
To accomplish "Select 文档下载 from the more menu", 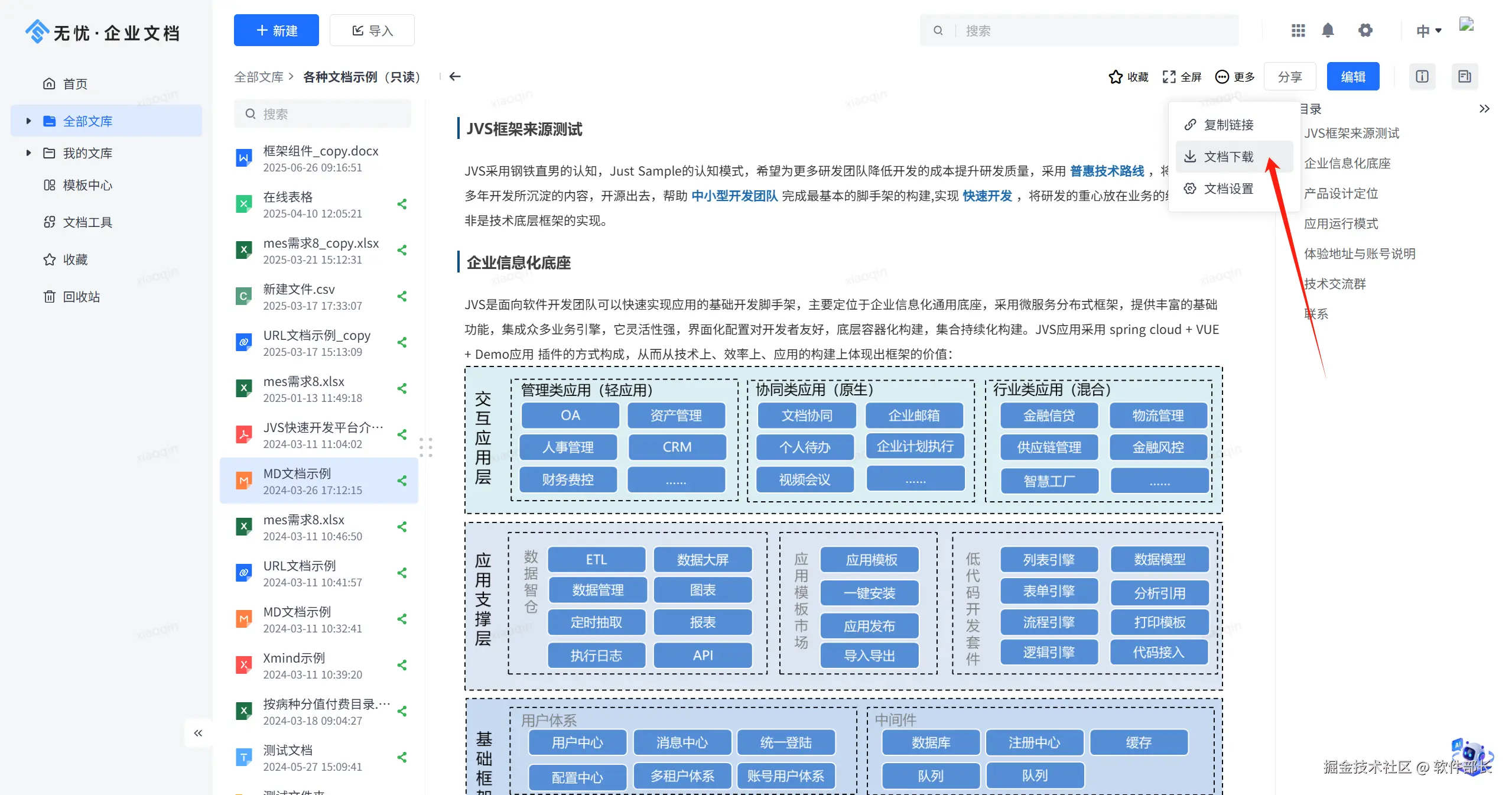I will (x=1228, y=157).
